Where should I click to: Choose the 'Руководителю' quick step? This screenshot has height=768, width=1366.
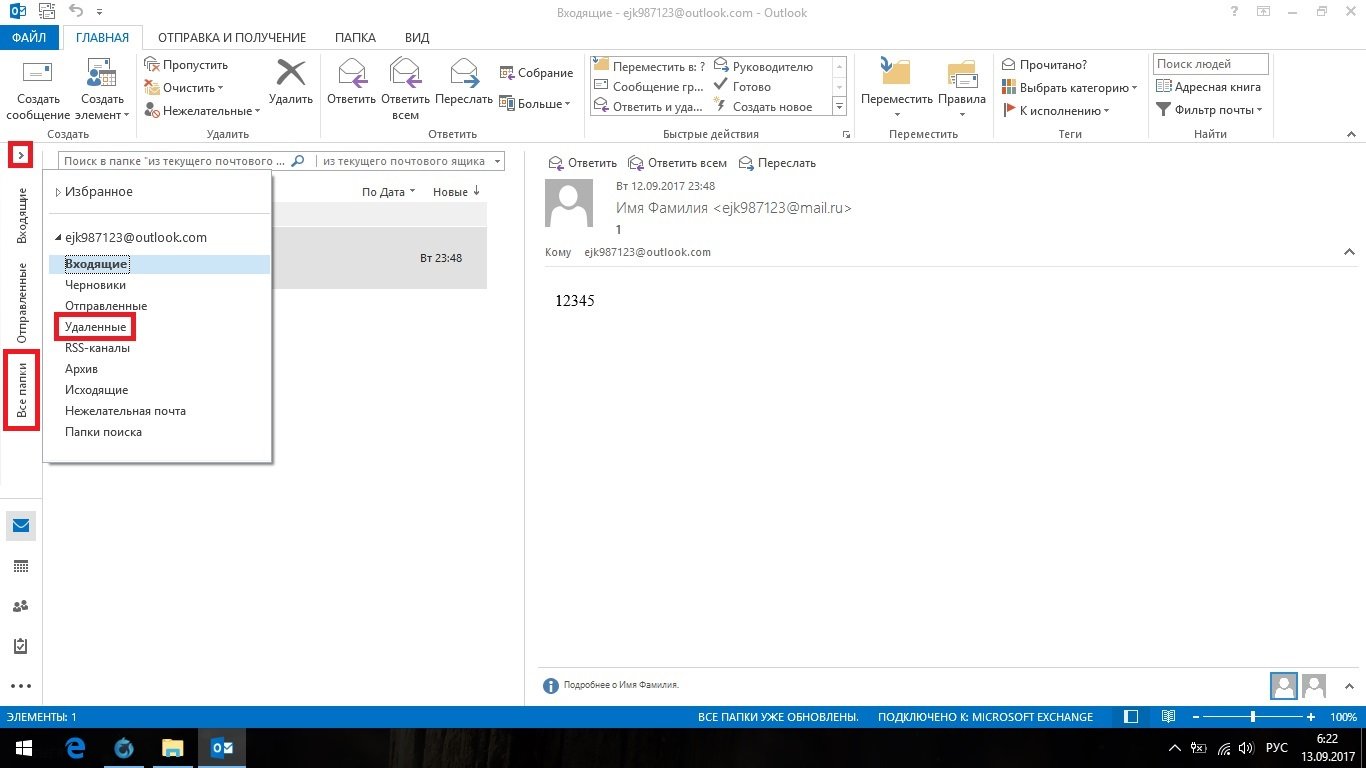[x=764, y=66]
